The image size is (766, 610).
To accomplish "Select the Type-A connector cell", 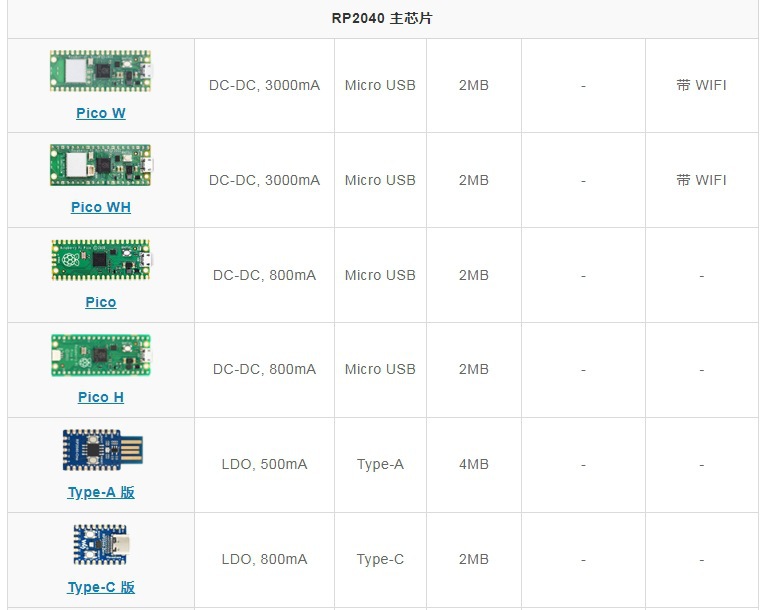I will pyautogui.click(x=380, y=464).
